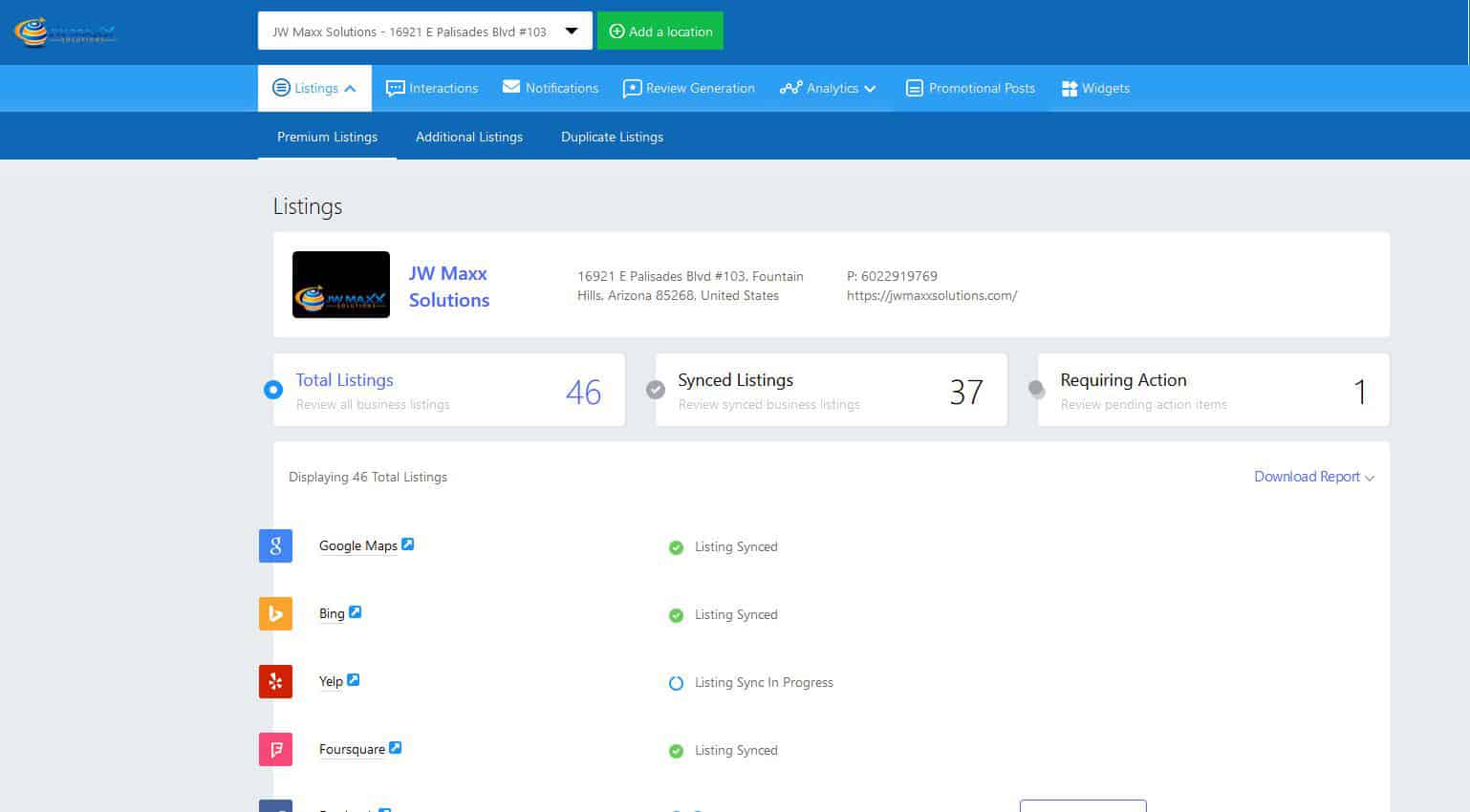Click the Yelp red icon
Image resolution: width=1470 pixels, height=812 pixels.
(x=275, y=682)
